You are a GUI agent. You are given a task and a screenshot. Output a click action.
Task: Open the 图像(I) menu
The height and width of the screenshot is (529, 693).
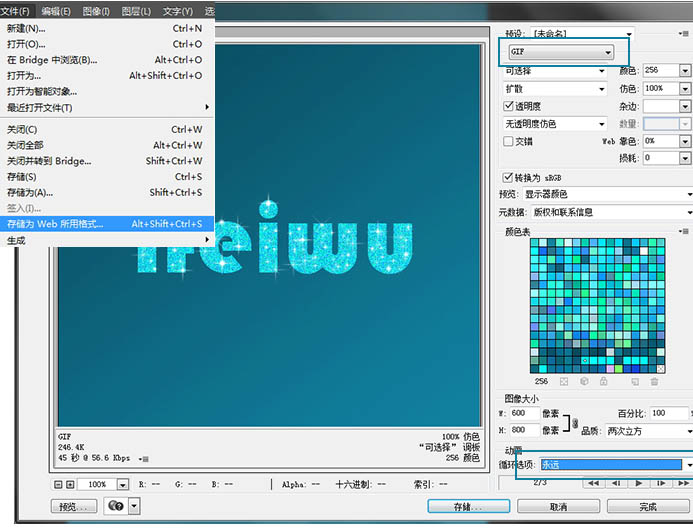click(x=96, y=11)
